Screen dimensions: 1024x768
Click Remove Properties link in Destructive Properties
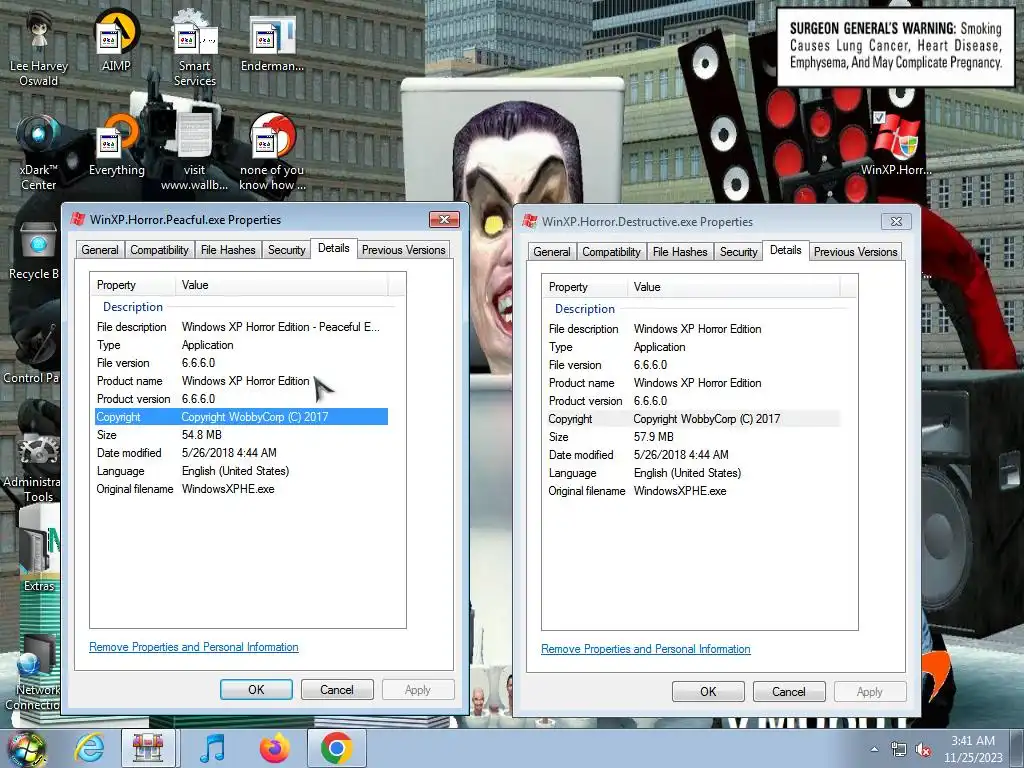646,649
